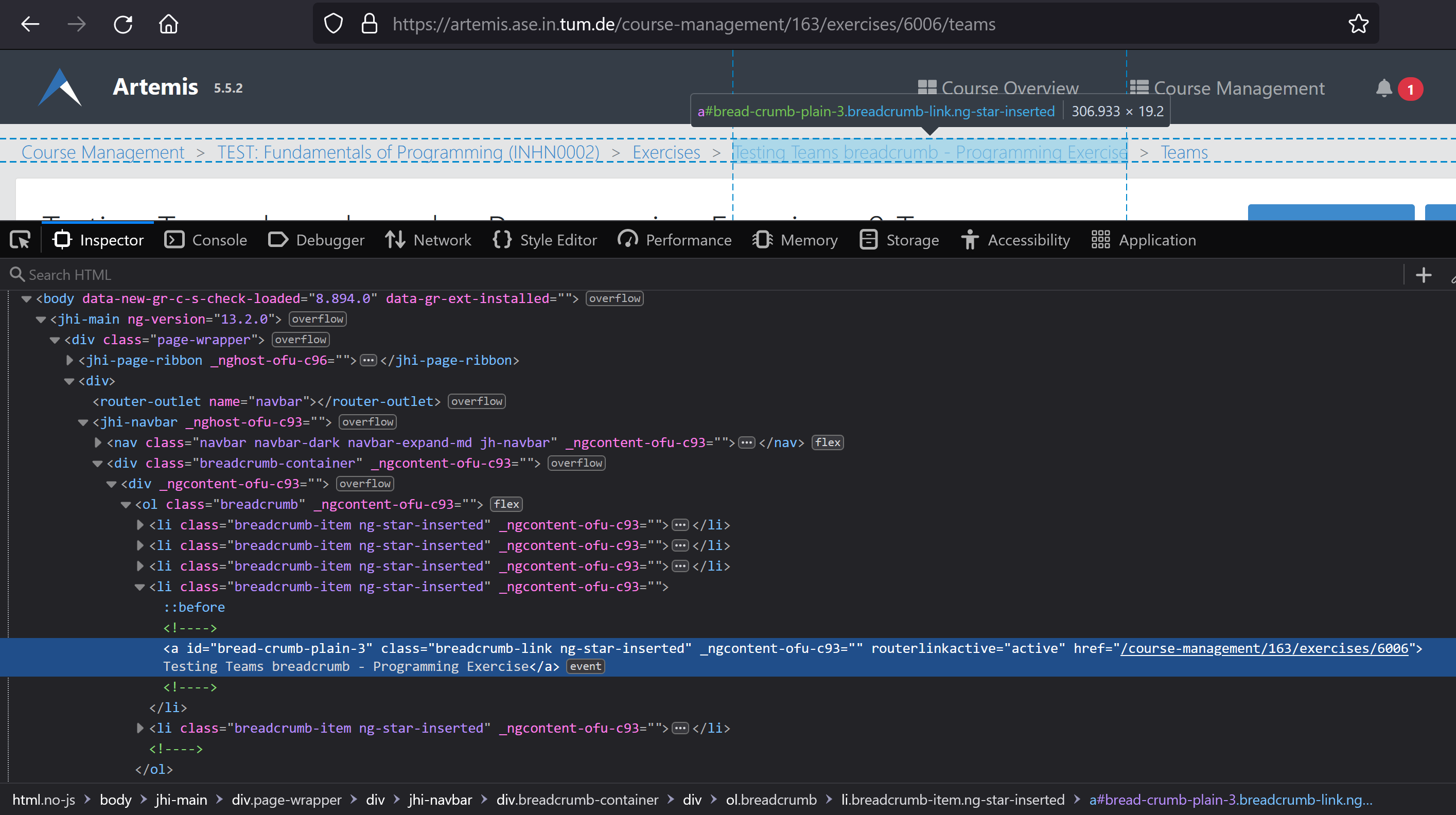Collapse the jhi-navbar element
1456x815 pixels.
click(83, 421)
